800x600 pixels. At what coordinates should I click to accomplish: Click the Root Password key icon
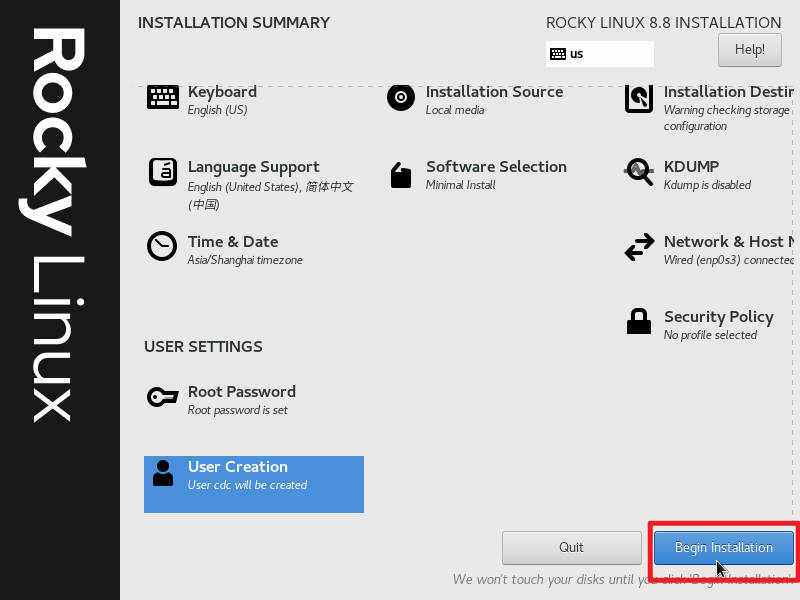click(163, 396)
